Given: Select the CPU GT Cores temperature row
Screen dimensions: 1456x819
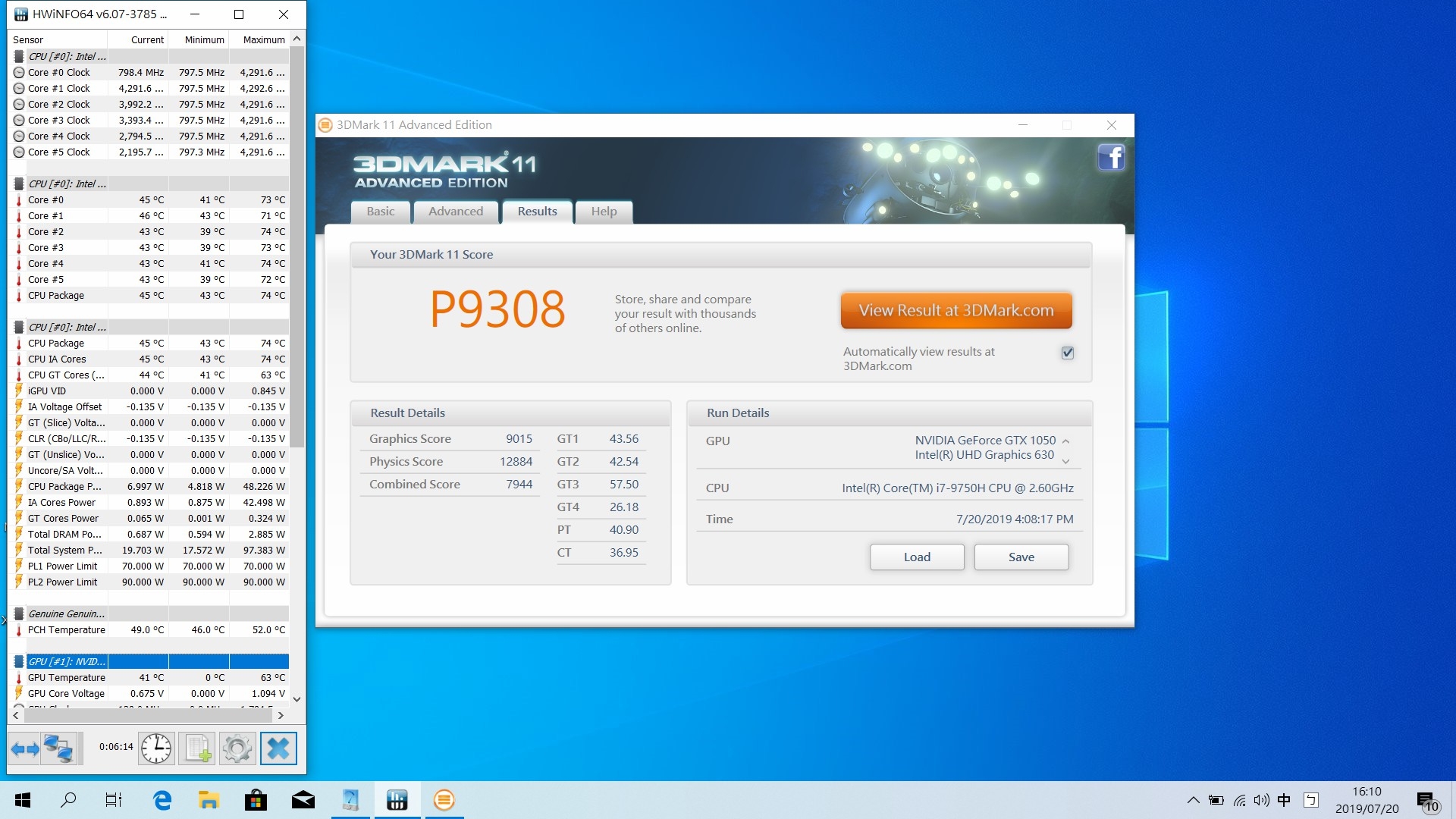Looking at the screenshot, I should pos(149,375).
